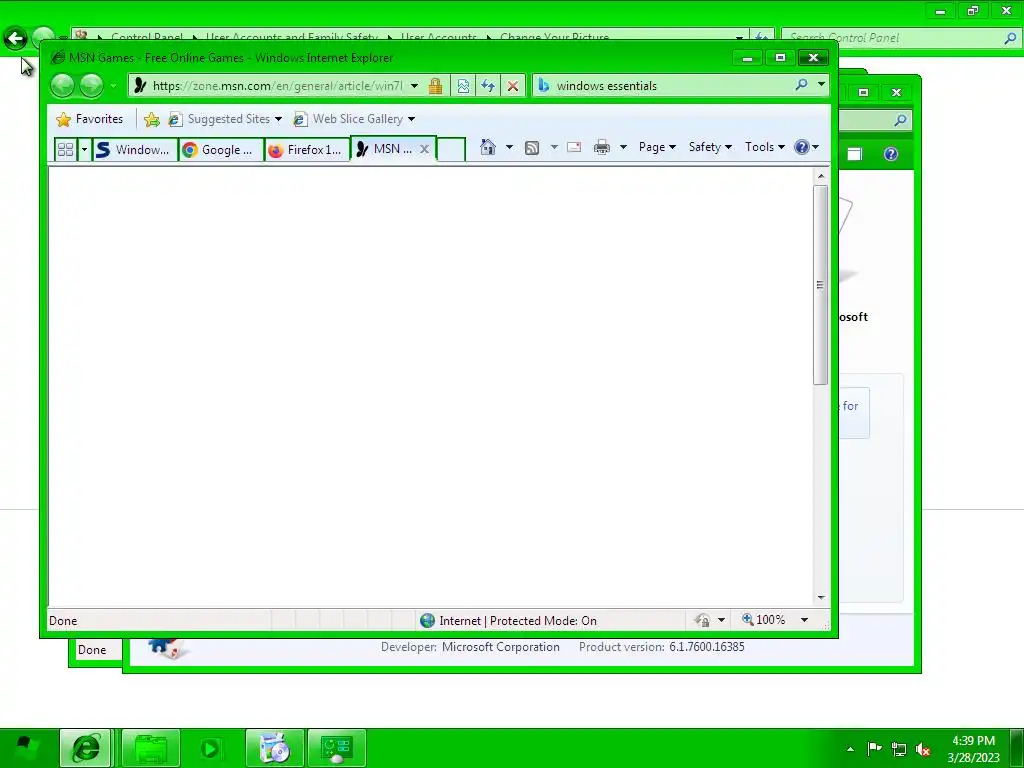The width and height of the screenshot is (1024, 768).
Task: Expand Suggested Sites dropdown arrow
Action: [278, 119]
